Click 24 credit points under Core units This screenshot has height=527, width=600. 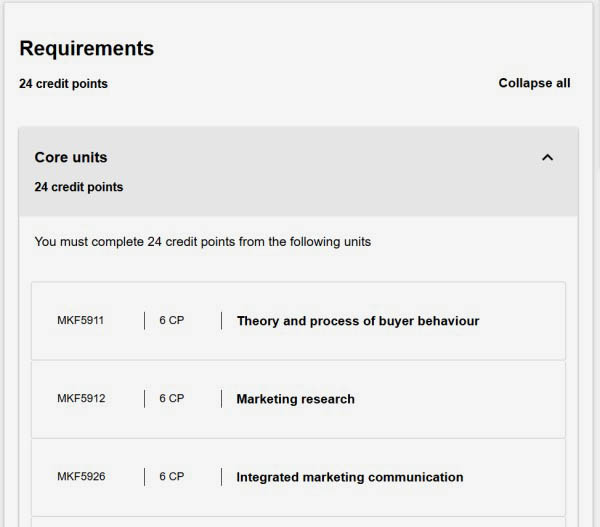(x=79, y=187)
